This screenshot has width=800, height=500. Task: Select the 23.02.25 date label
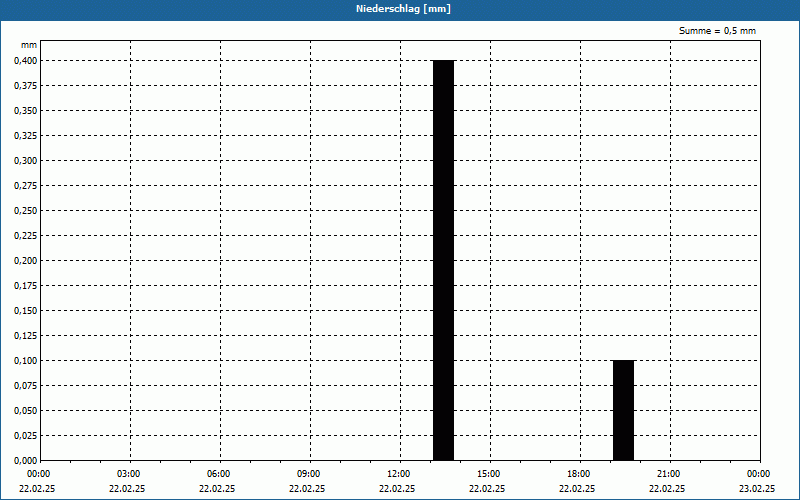pyautogui.click(x=757, y=489)
